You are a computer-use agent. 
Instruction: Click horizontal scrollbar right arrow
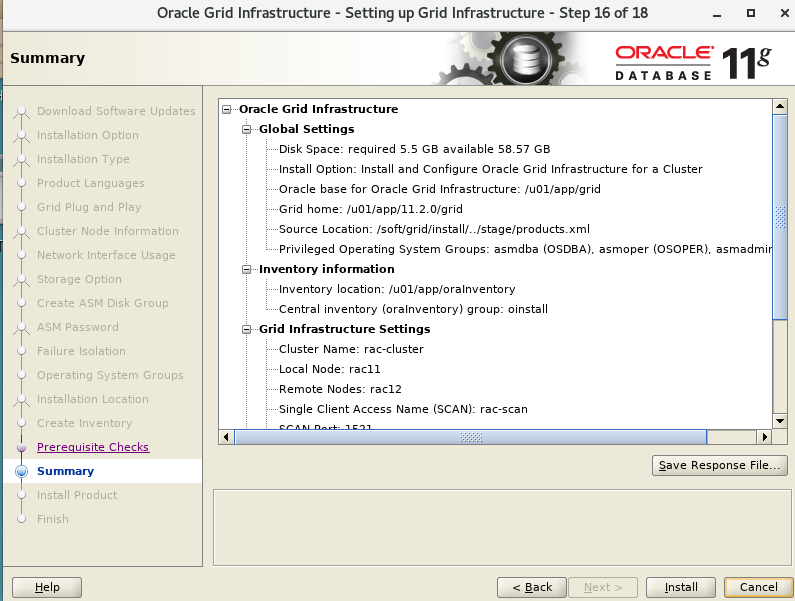point(765,437)
